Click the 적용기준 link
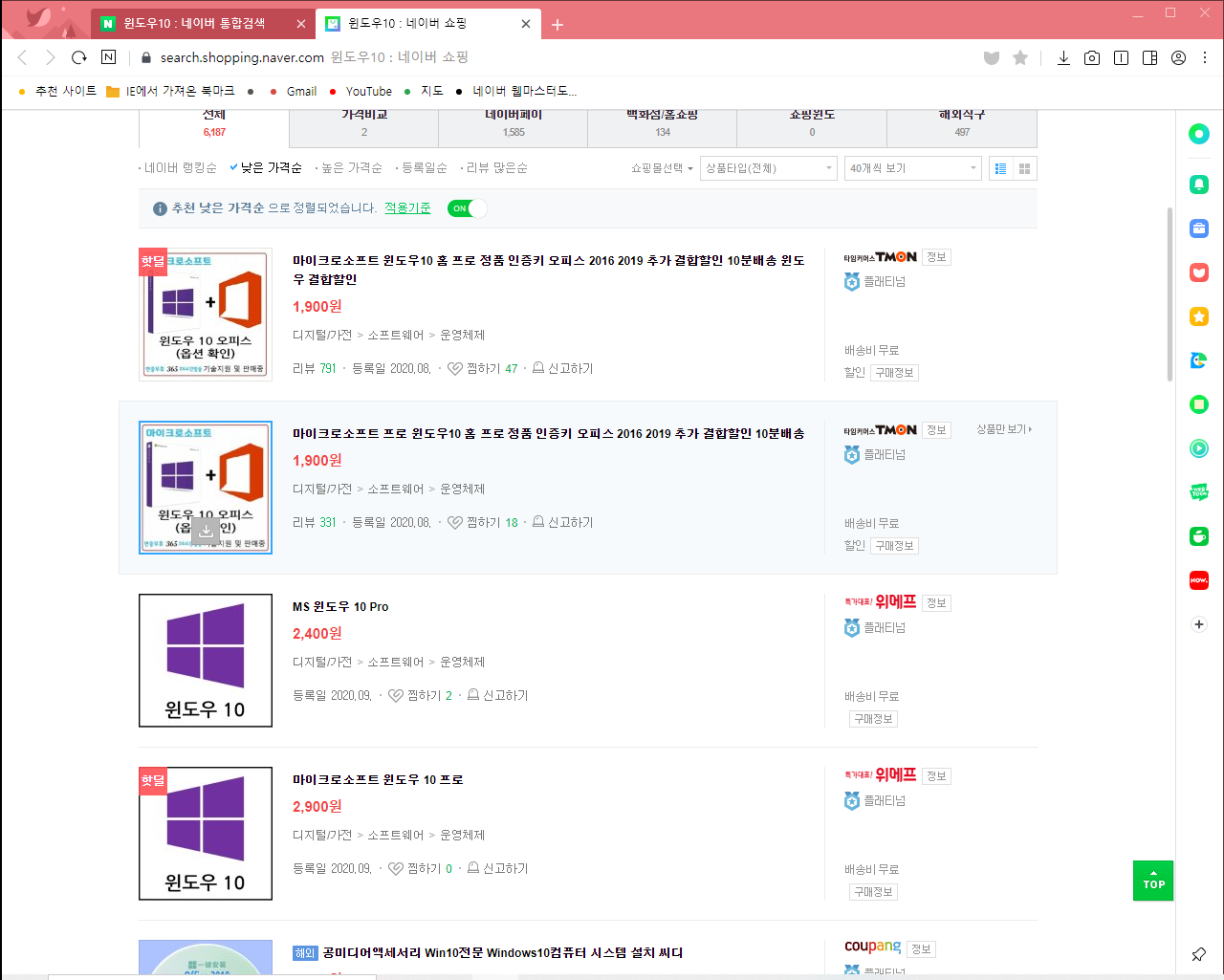1224x980 pixels. [x=407, y=207]
